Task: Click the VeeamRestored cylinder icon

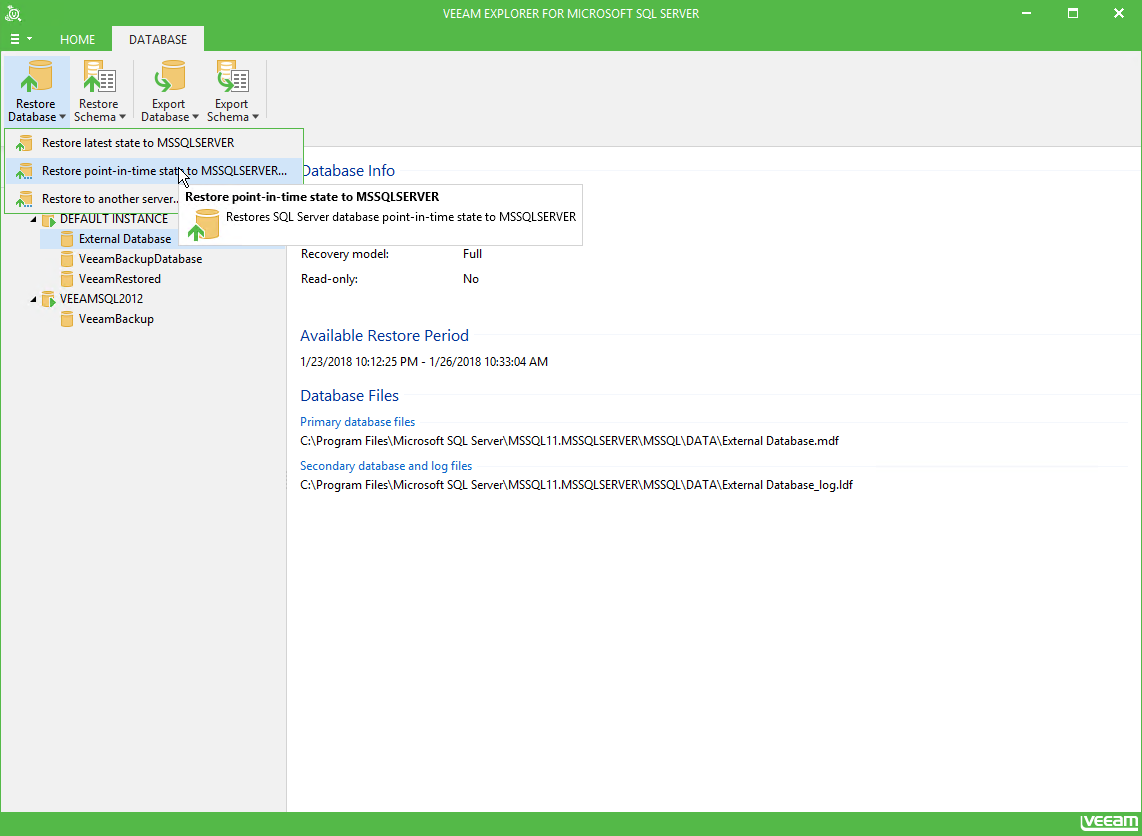Action: pos(67,279)
